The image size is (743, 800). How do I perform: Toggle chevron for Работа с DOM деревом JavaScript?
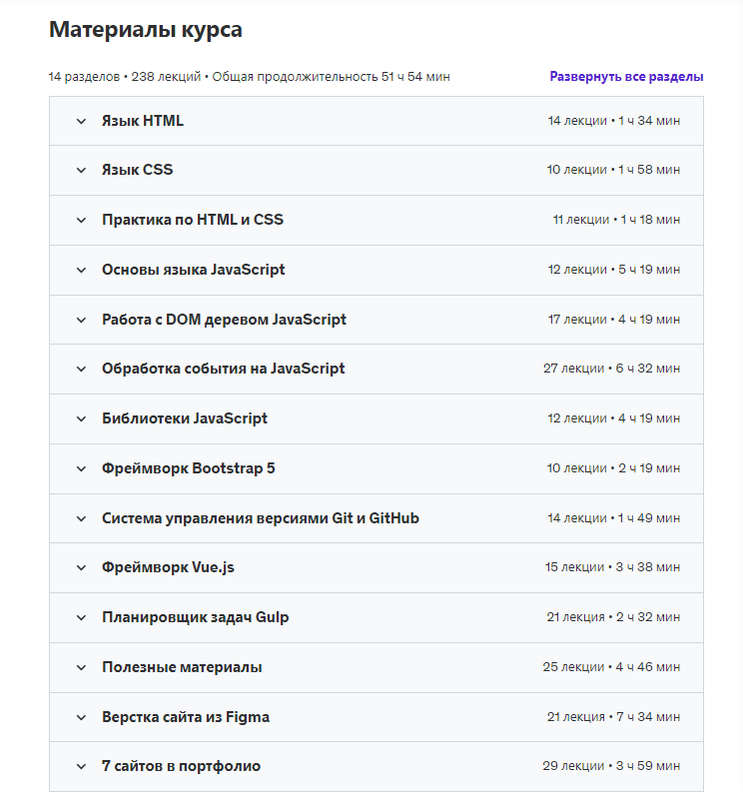[82, 320]
